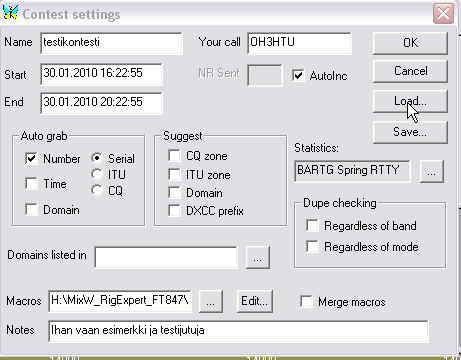Open browse dialog for Statistics file
461x360 pixels.
tap(432, 172)
